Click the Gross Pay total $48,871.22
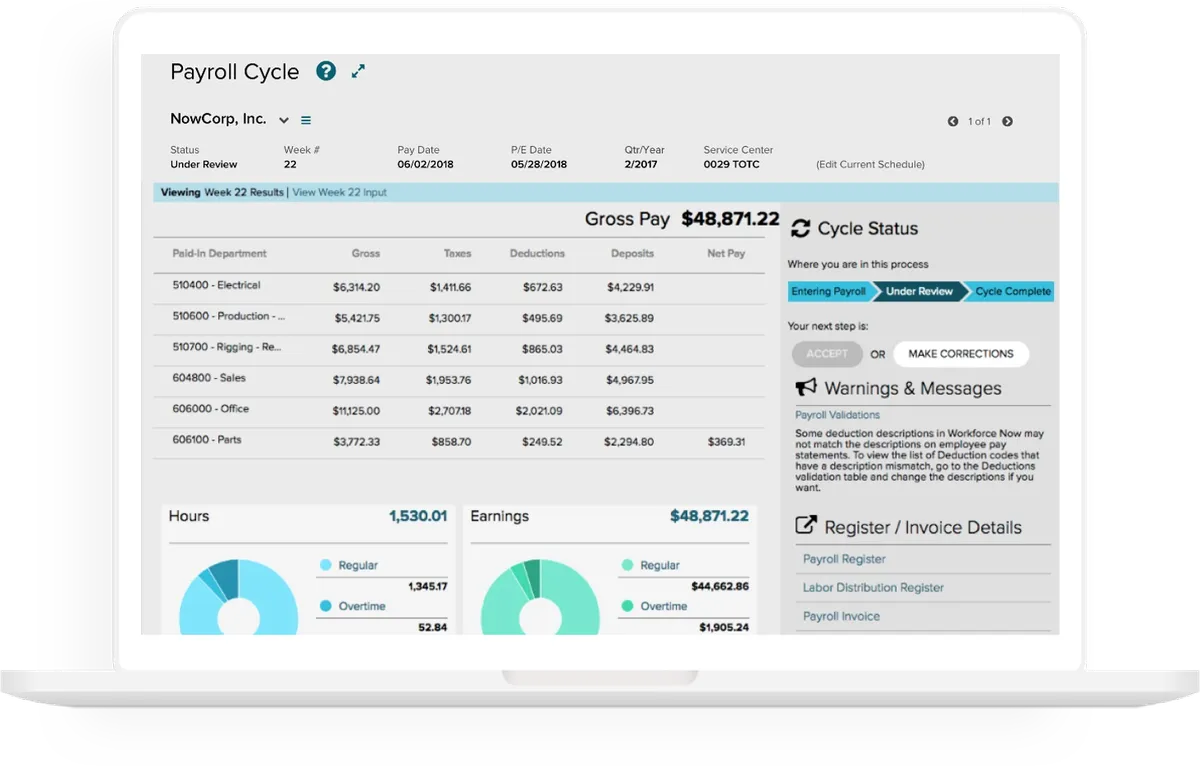 pos(730,219)
